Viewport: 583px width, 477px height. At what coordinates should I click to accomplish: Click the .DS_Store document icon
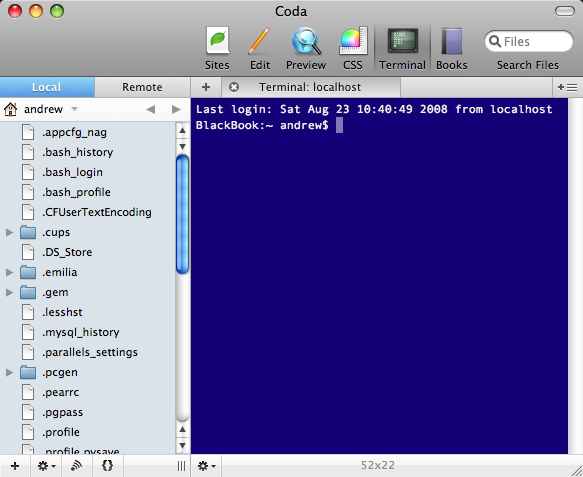28,252
